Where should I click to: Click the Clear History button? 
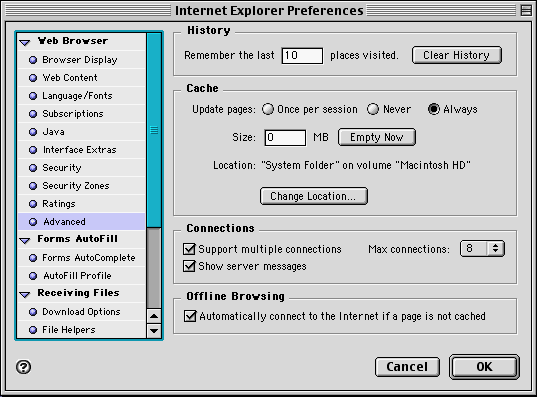pos(457,55)
